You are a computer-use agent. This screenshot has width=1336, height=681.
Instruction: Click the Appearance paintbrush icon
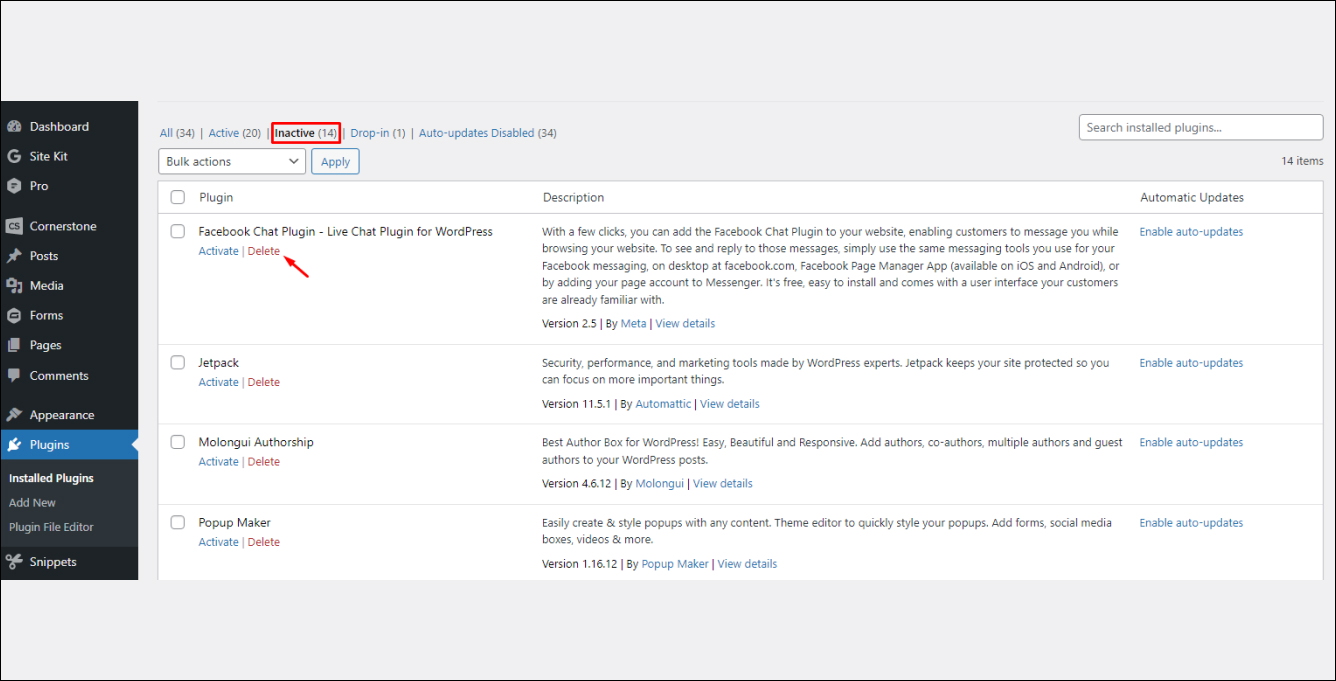14,415
